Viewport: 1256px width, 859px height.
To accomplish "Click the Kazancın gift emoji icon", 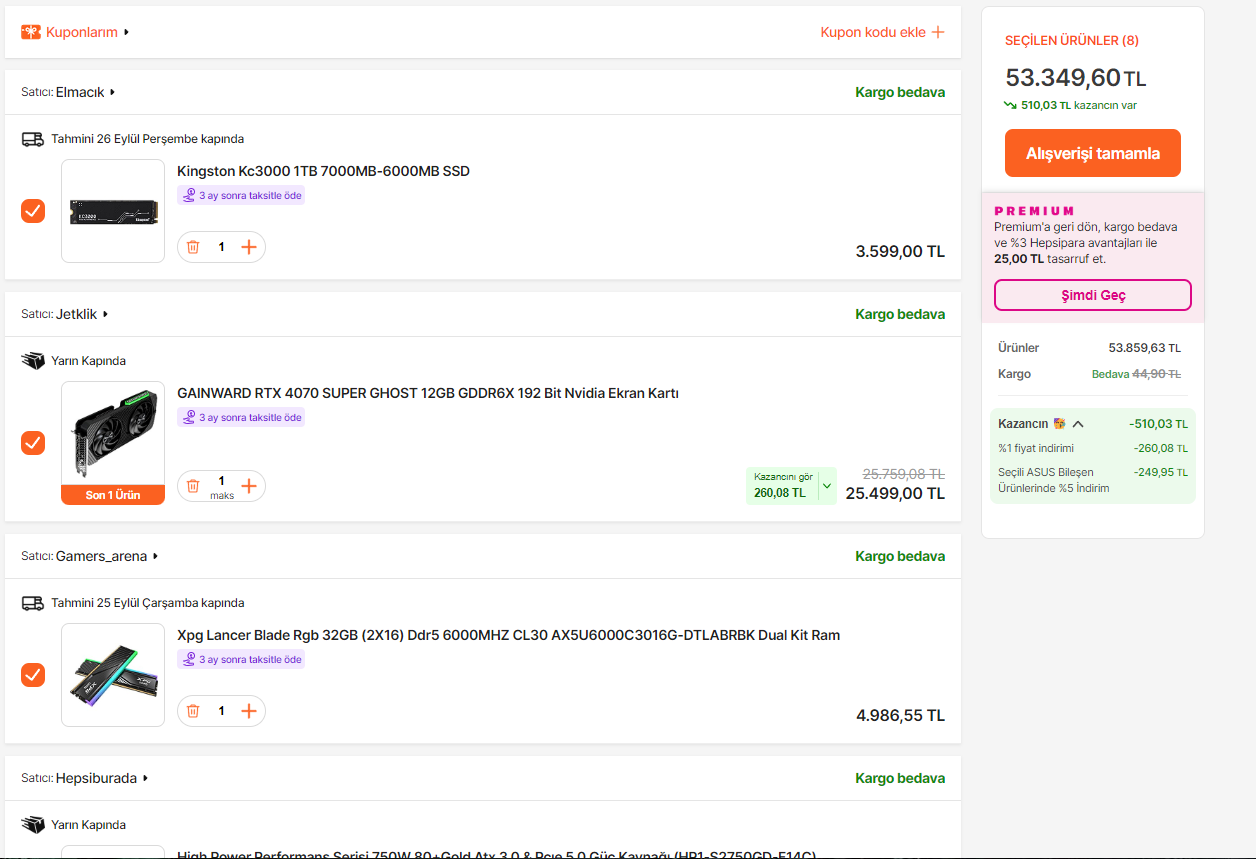I will pos(1059,424).
